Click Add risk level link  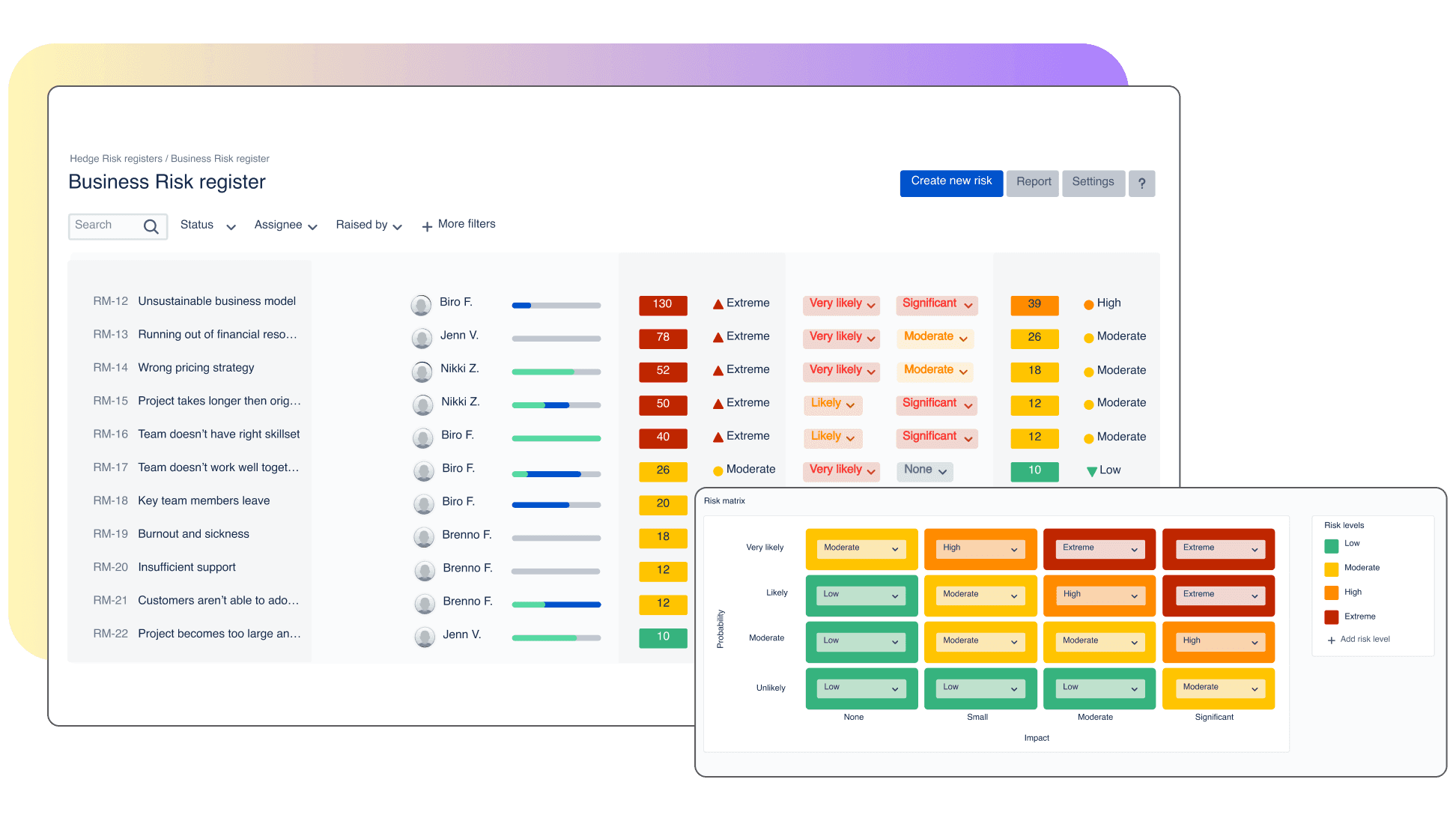(1365, 640)
